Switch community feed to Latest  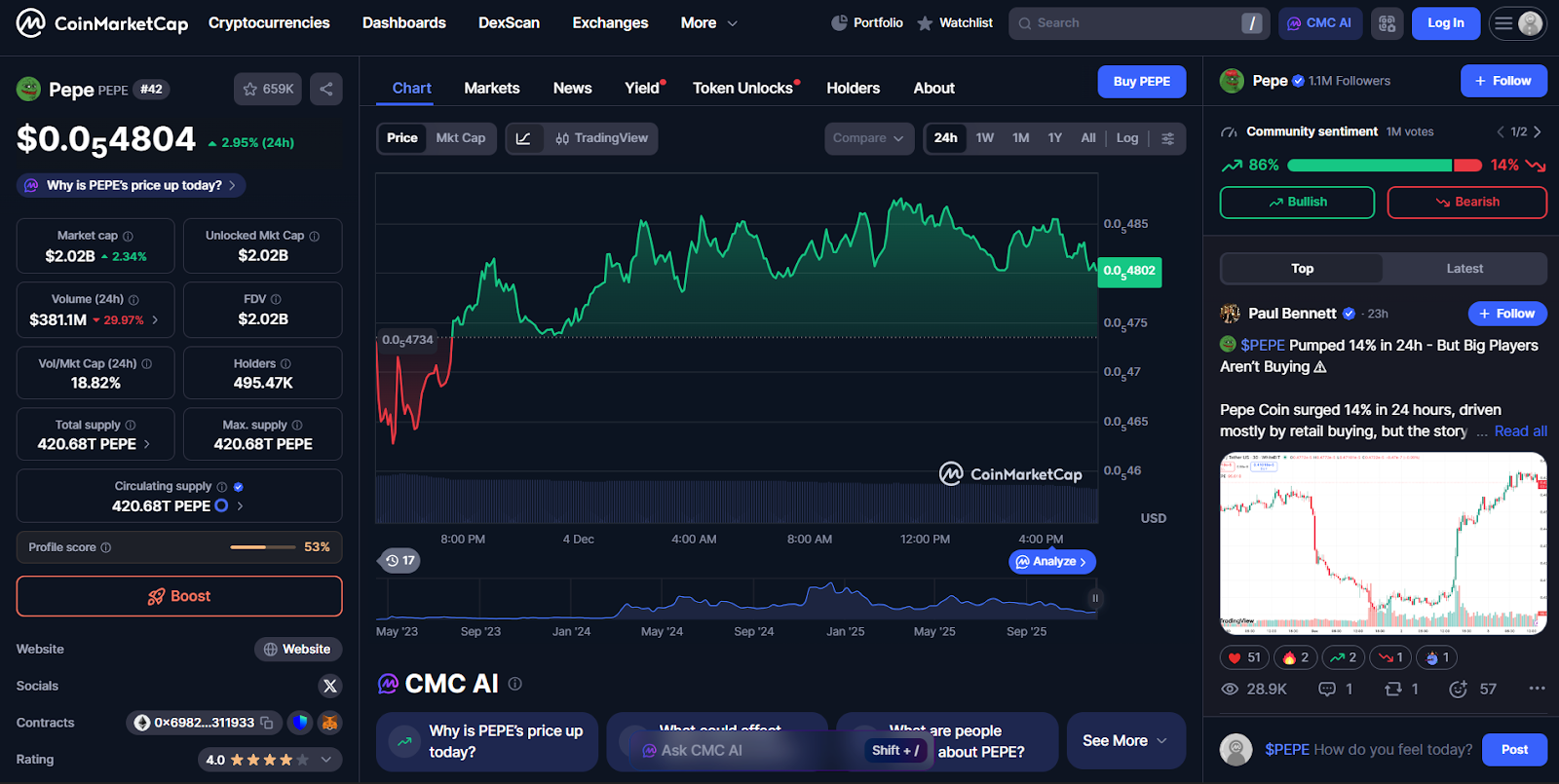tap(1464, 269)
